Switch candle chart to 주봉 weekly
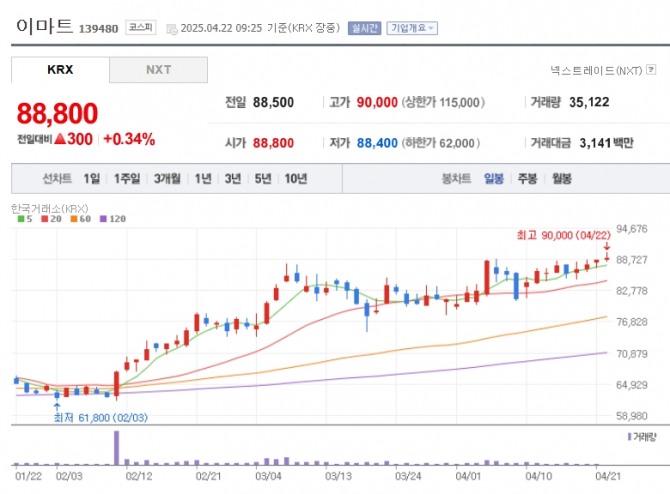The width and height of the screenshot is (670, 494). [x=528, y=179]
